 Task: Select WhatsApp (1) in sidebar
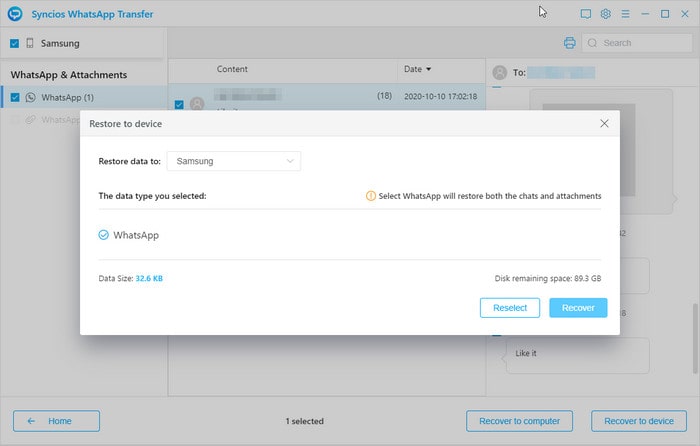point(85,97)
